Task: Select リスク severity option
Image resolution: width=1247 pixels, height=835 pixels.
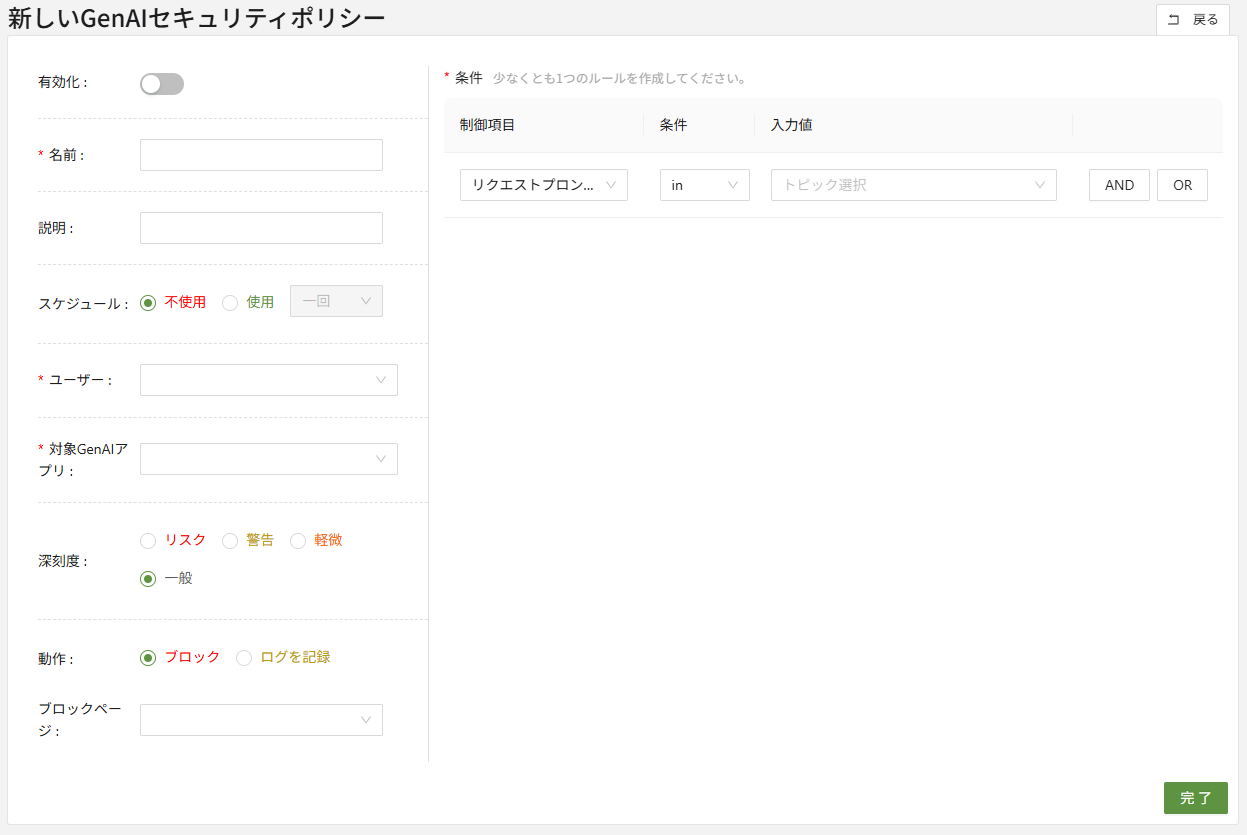Action: point(149,541)
